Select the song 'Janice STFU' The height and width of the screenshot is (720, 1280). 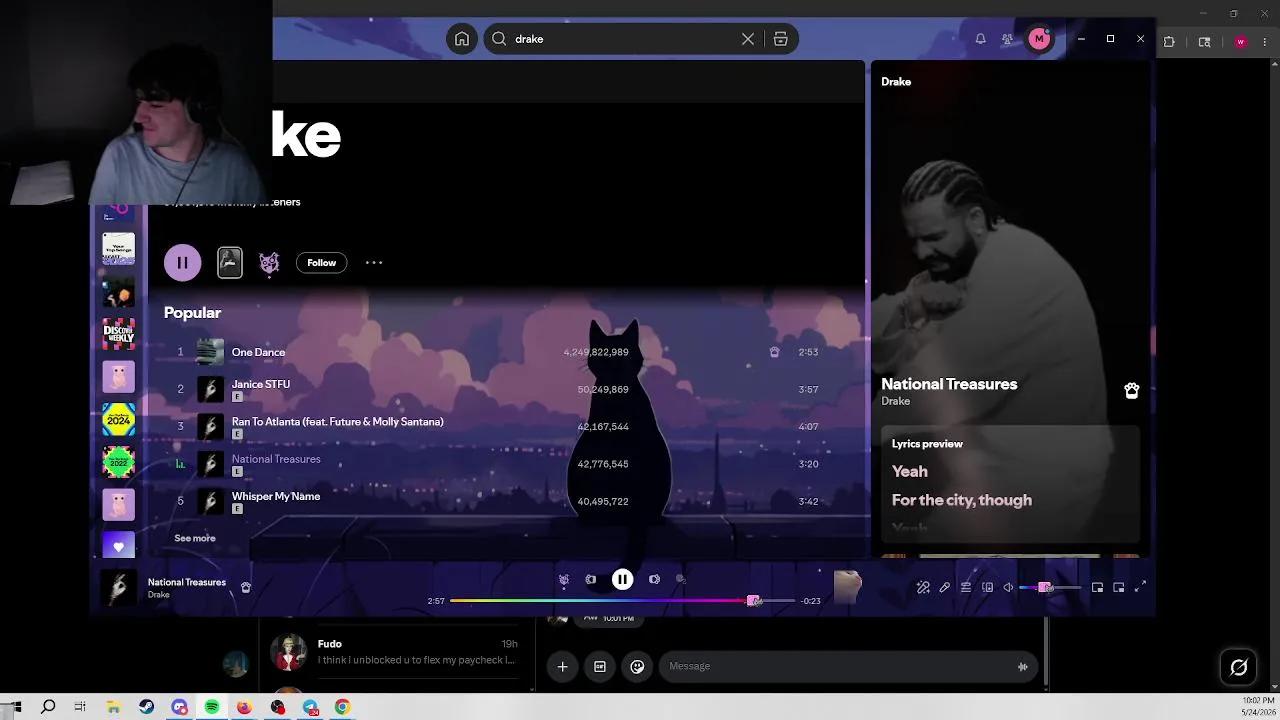261,384
